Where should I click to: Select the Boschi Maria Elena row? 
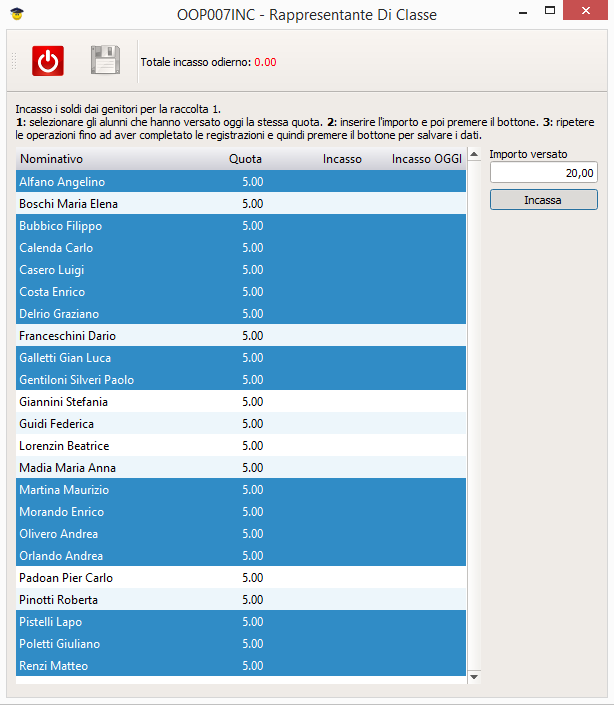point(241,203)
